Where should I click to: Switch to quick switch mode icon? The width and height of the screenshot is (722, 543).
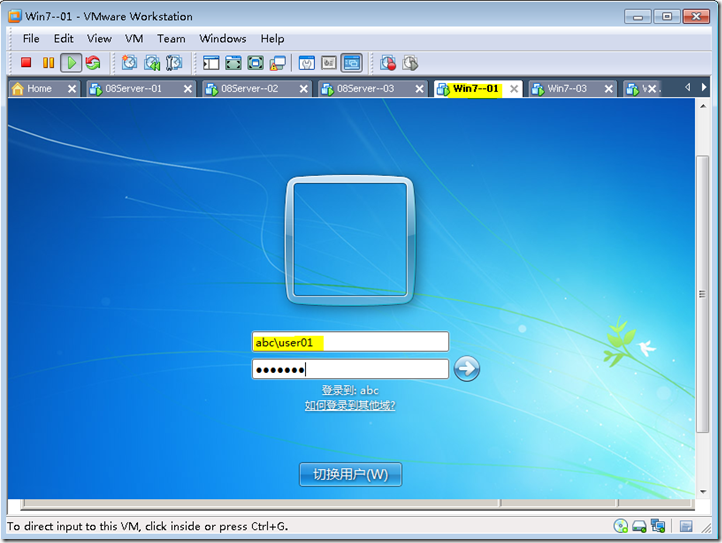coord(256,63)
